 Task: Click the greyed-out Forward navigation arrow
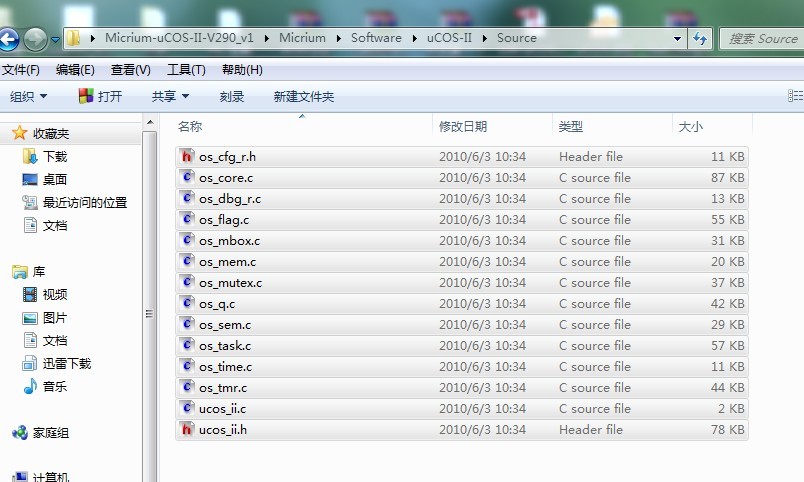click(x=35, y=39)
